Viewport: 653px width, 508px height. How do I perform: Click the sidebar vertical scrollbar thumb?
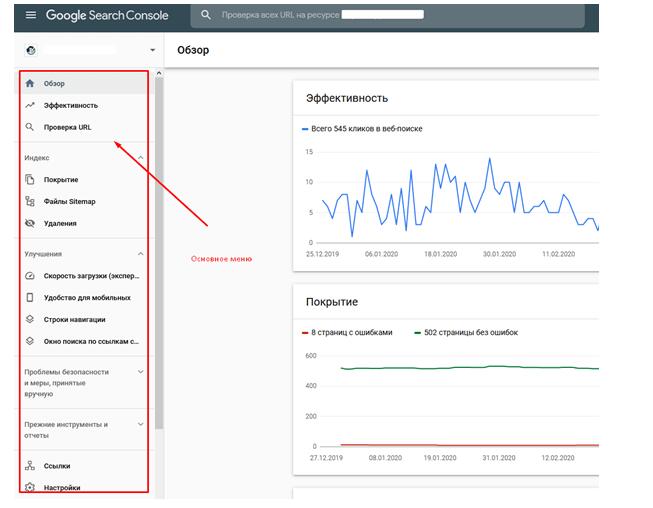click(x=159, y=253)
